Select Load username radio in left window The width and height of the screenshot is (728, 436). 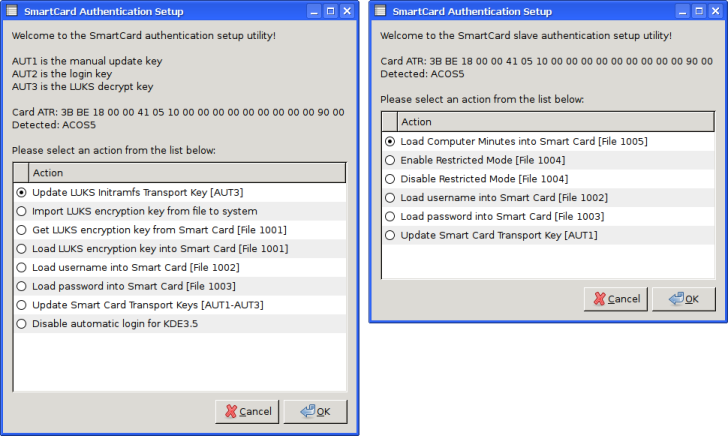click(21, 267)
